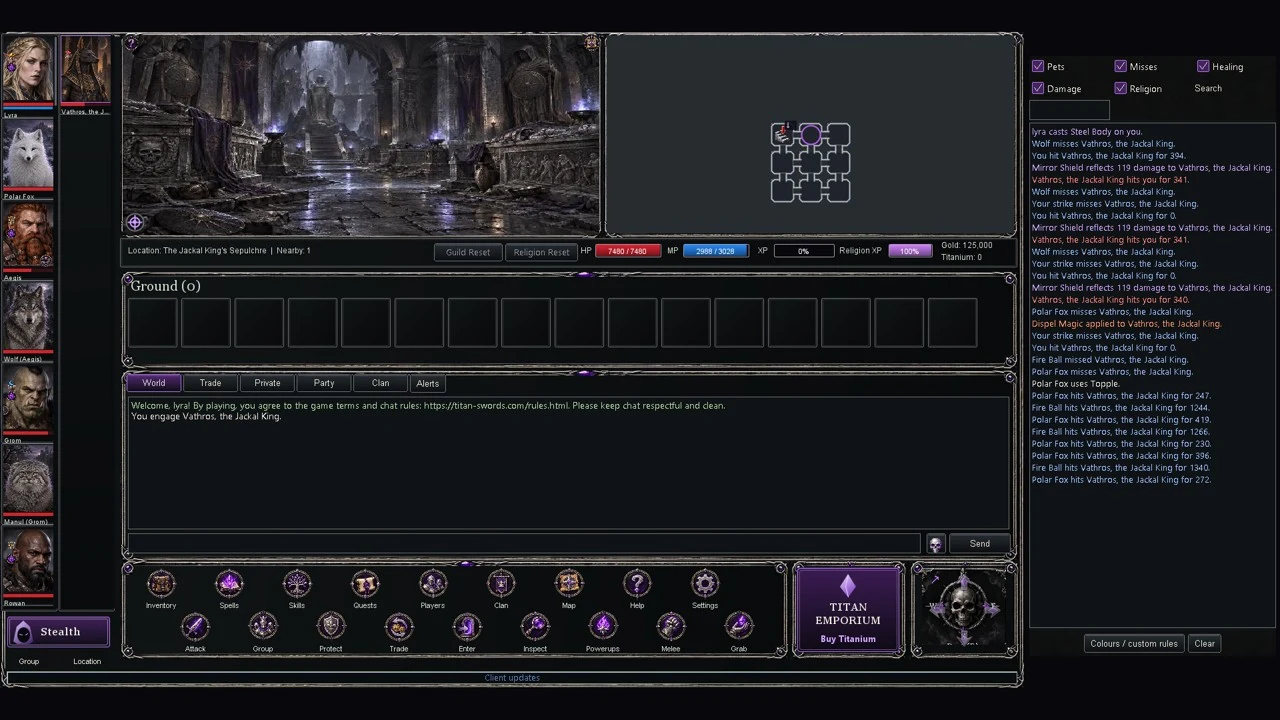Toggle the Stealth button
The width and height of the screenshot is (1280, 720).
(59, 632)
